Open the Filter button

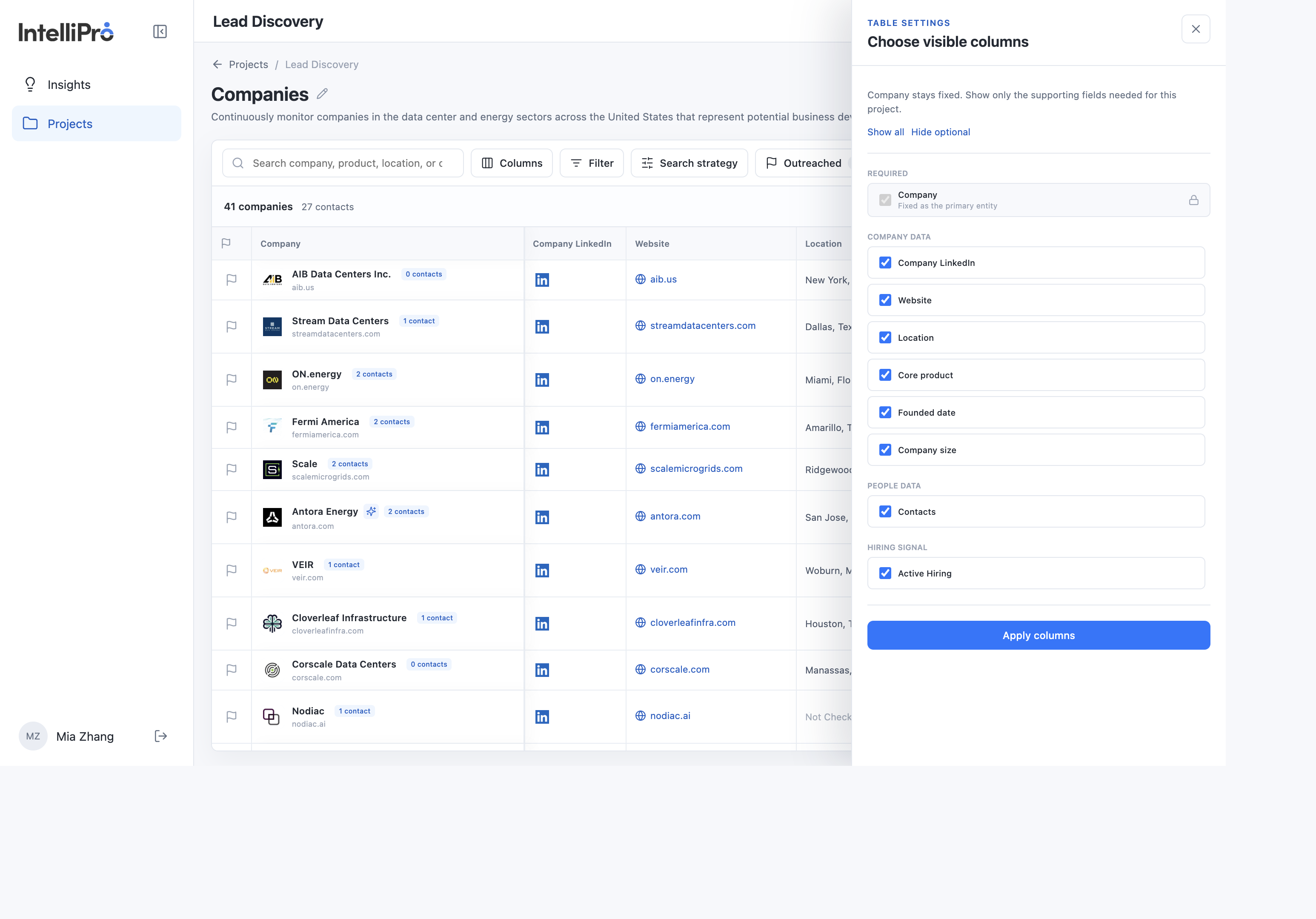pyautogui.click(x=592, y=163)
